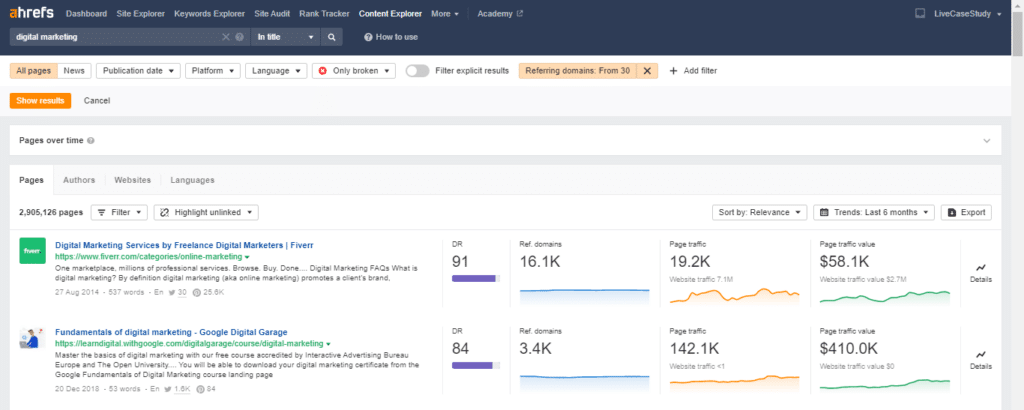Open Details chart for the Fiverr result
1024x410 pixels.
[x=980, y=273]
